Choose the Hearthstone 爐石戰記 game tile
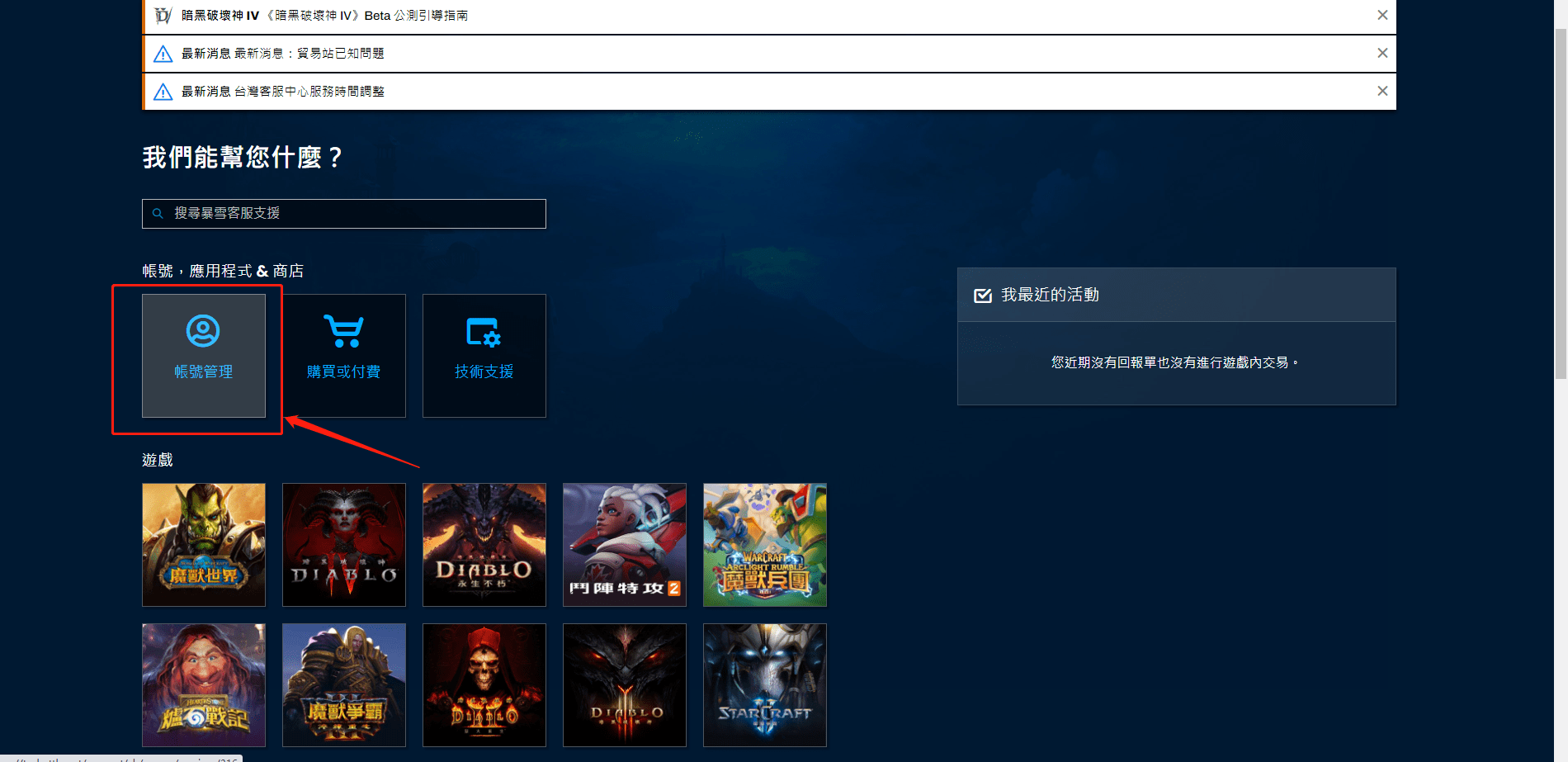 [204, 685]
